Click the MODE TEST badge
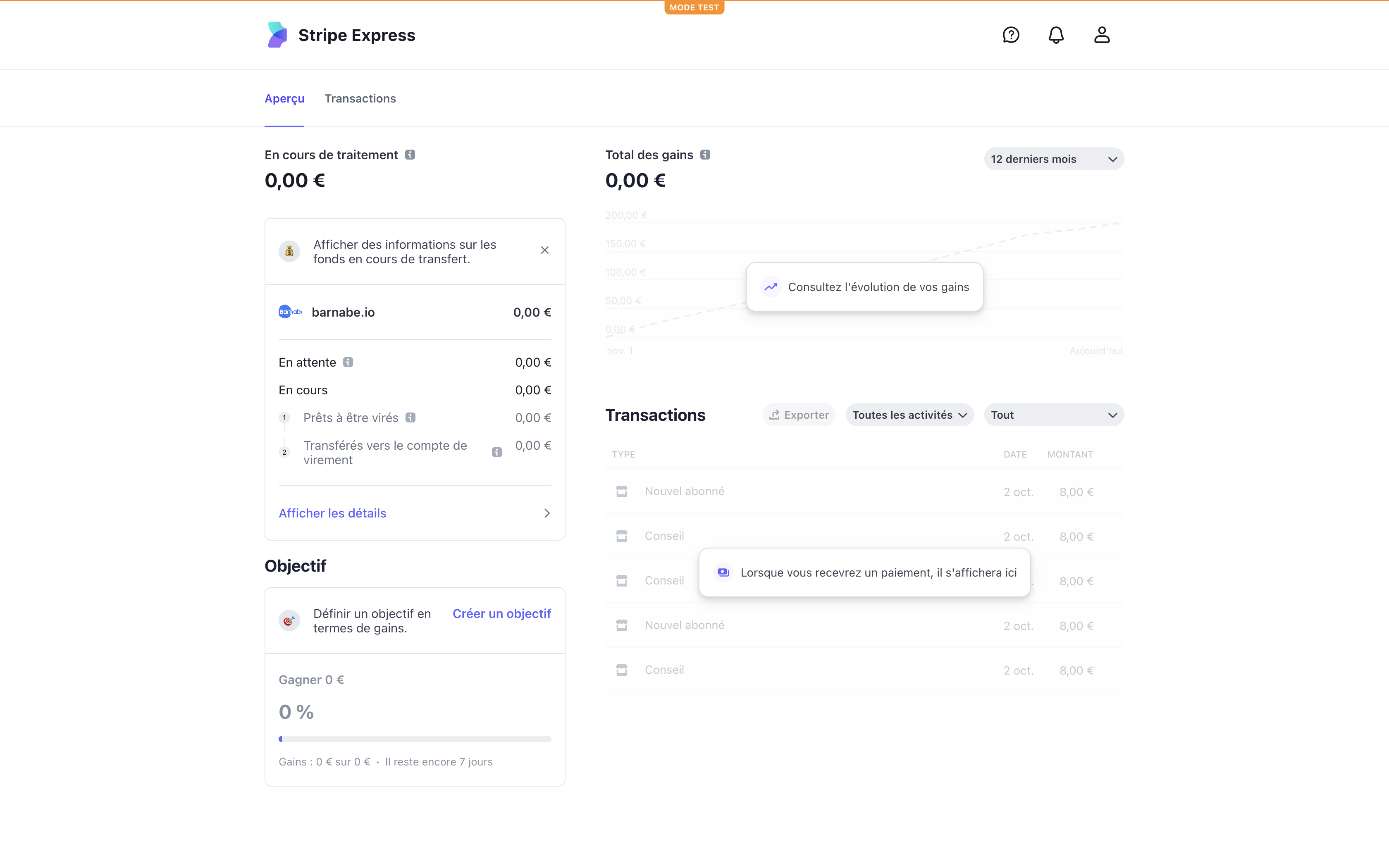The height and width of the screenshot is (868, 1389). 694,7
